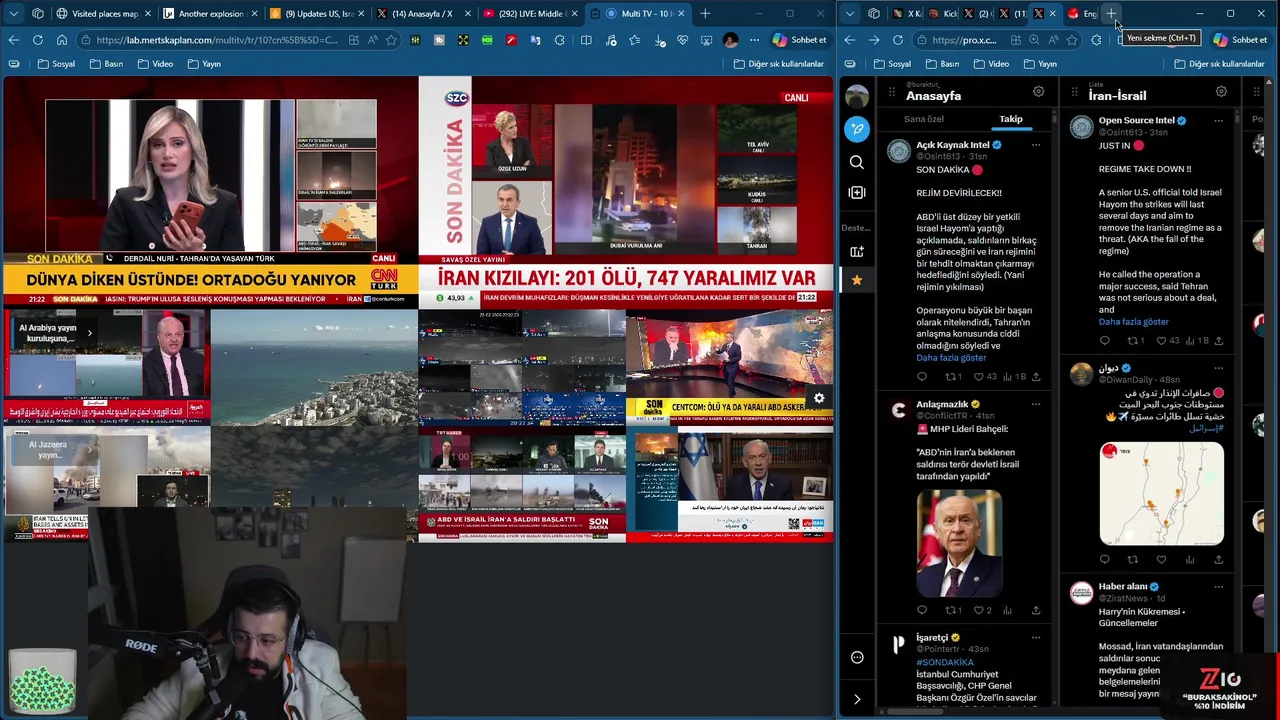This screenshot has height=720, width=1280.
Task: Open new tab in right browser
Action: point(1111,14)
